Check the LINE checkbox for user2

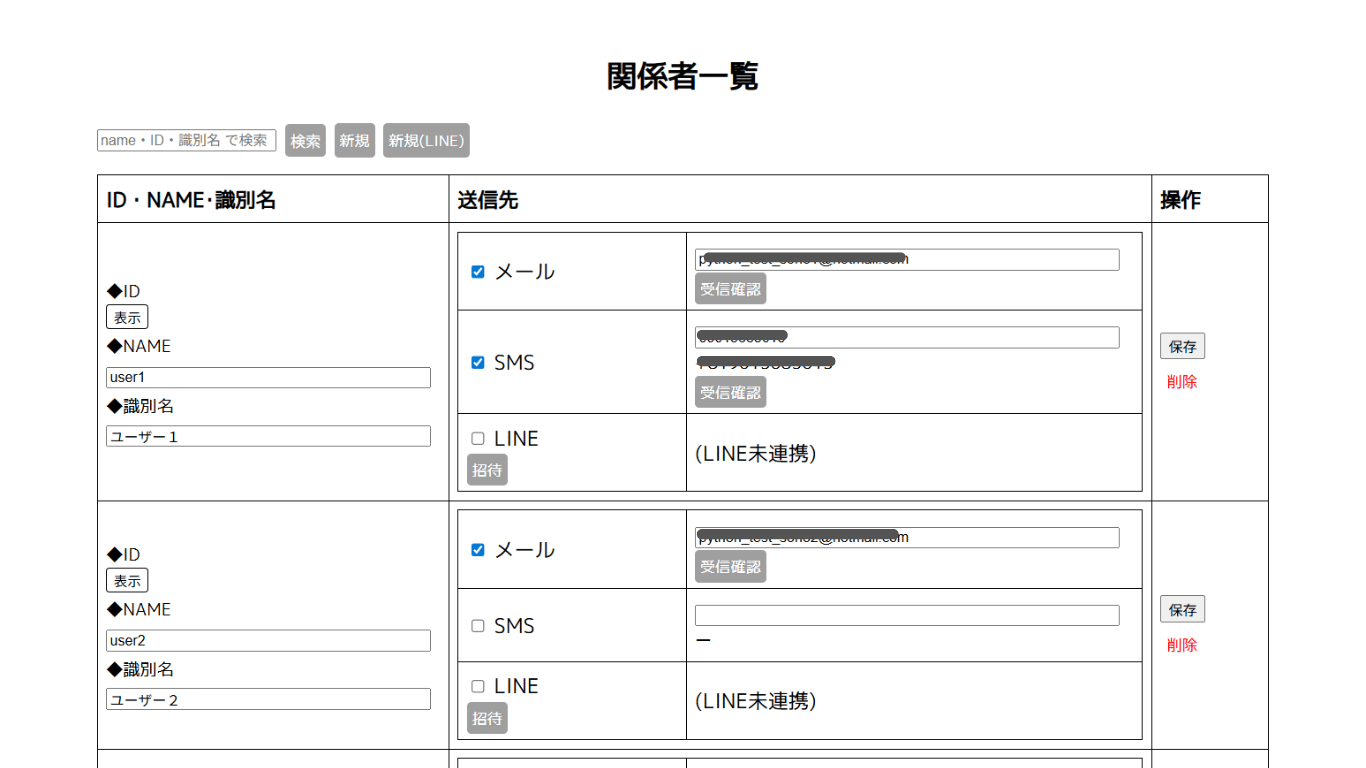pyautogui.click(x=478, y=687)
